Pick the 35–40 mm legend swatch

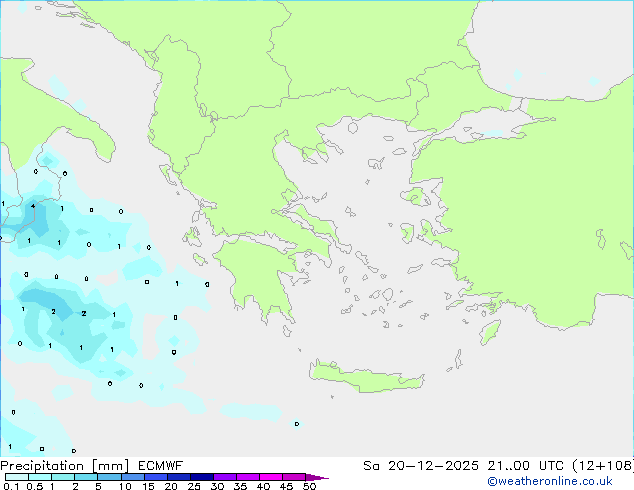247,477
